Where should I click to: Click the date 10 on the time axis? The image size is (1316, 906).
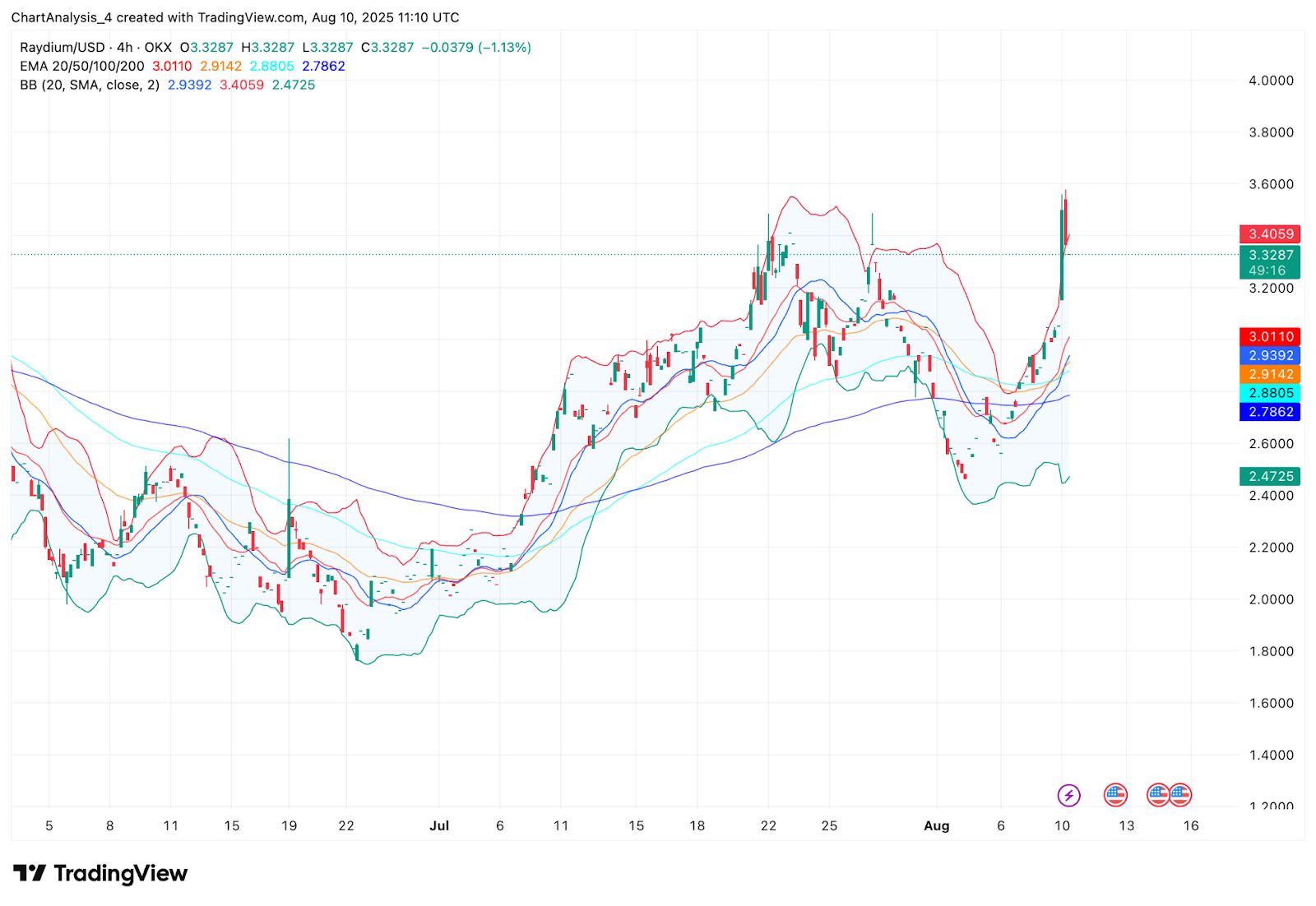pos(1062,825)
